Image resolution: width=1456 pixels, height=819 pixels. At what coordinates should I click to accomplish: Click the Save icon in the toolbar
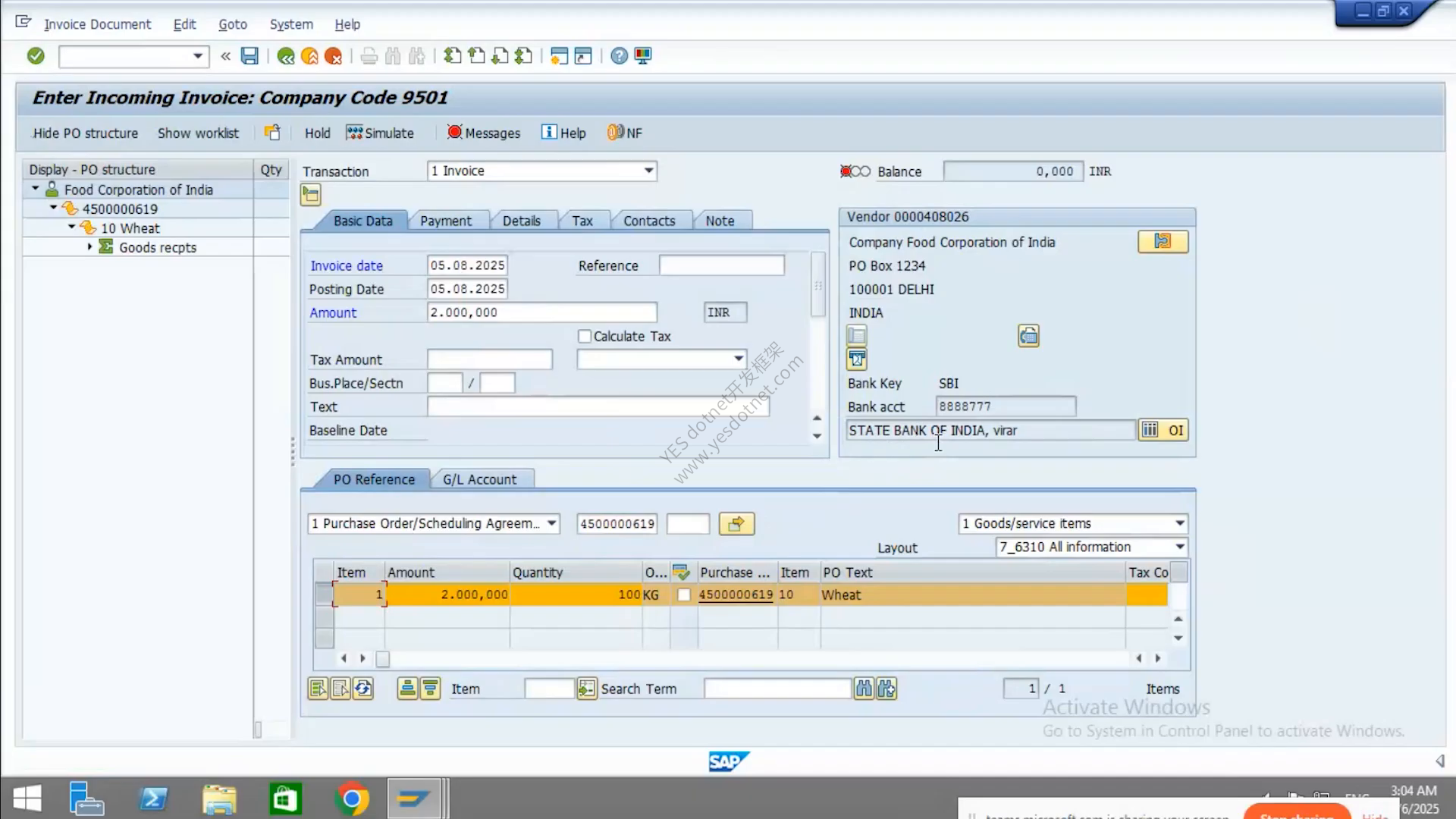249,55
